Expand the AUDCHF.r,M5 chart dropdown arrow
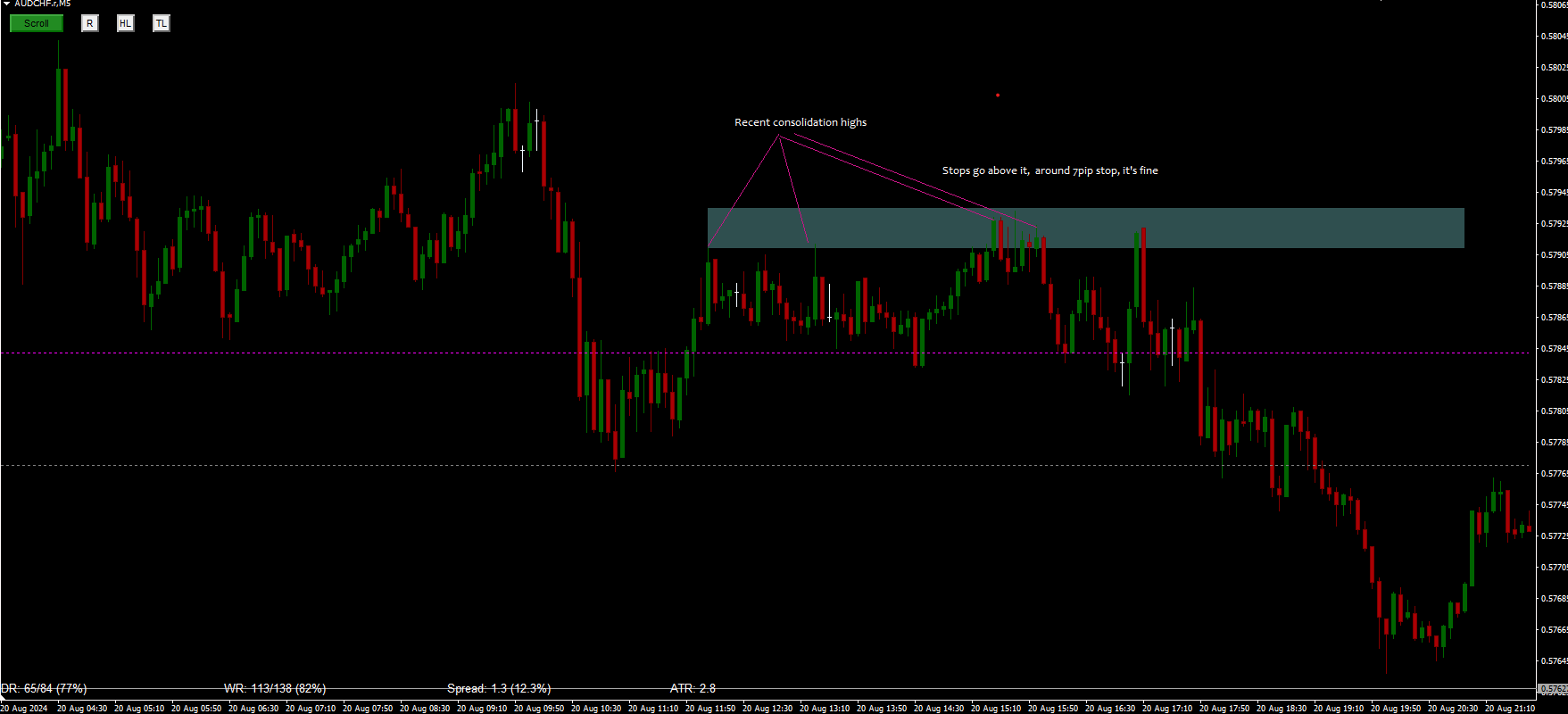 [6, 4]
